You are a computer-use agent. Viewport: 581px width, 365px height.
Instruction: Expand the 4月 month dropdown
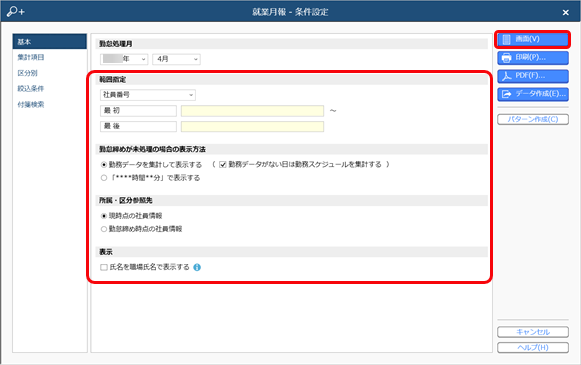(x=176, y=59)
